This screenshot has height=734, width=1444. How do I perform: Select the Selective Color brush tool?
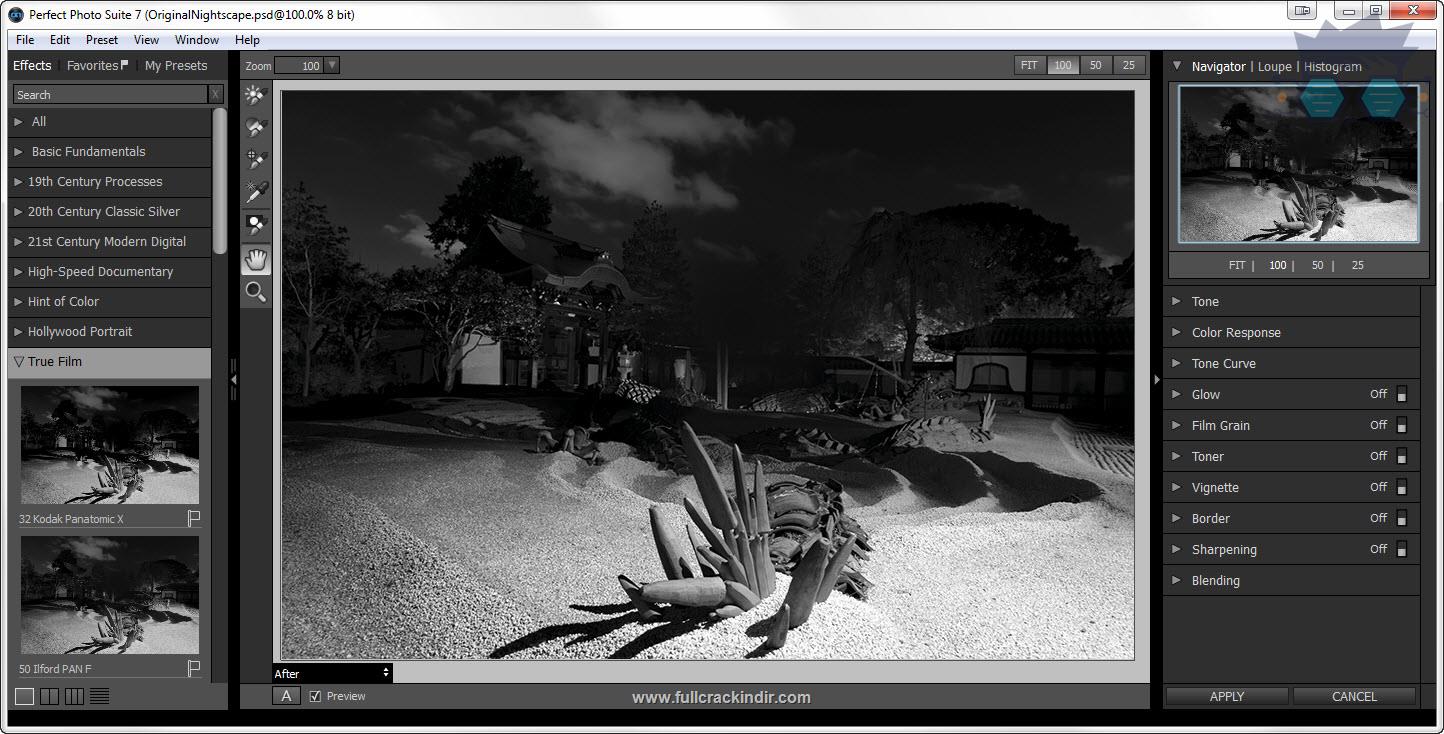click(x=256, y=226)
